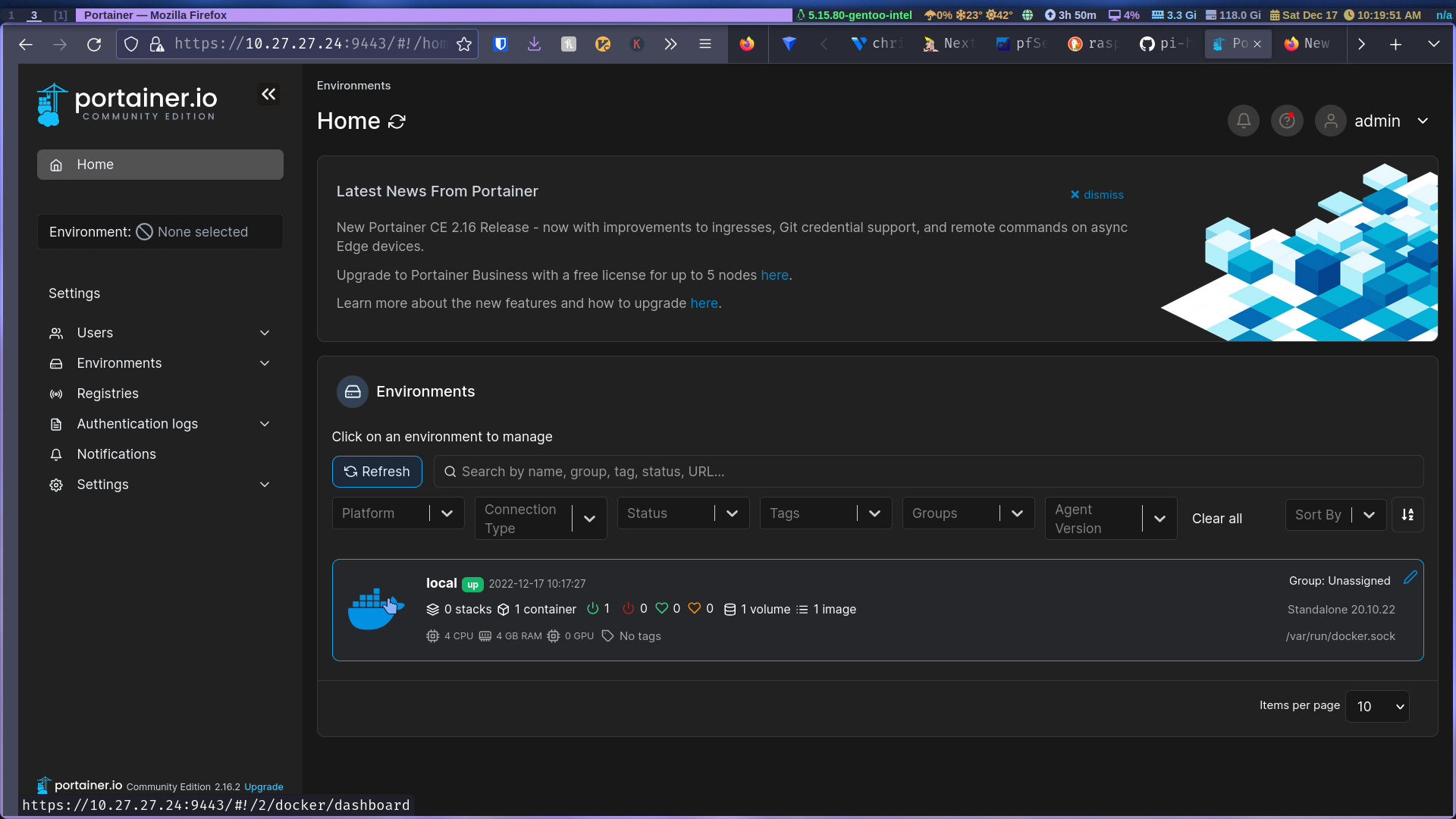Click the 'Standalone 20.10.22' text

click(x=1341, y=610)
